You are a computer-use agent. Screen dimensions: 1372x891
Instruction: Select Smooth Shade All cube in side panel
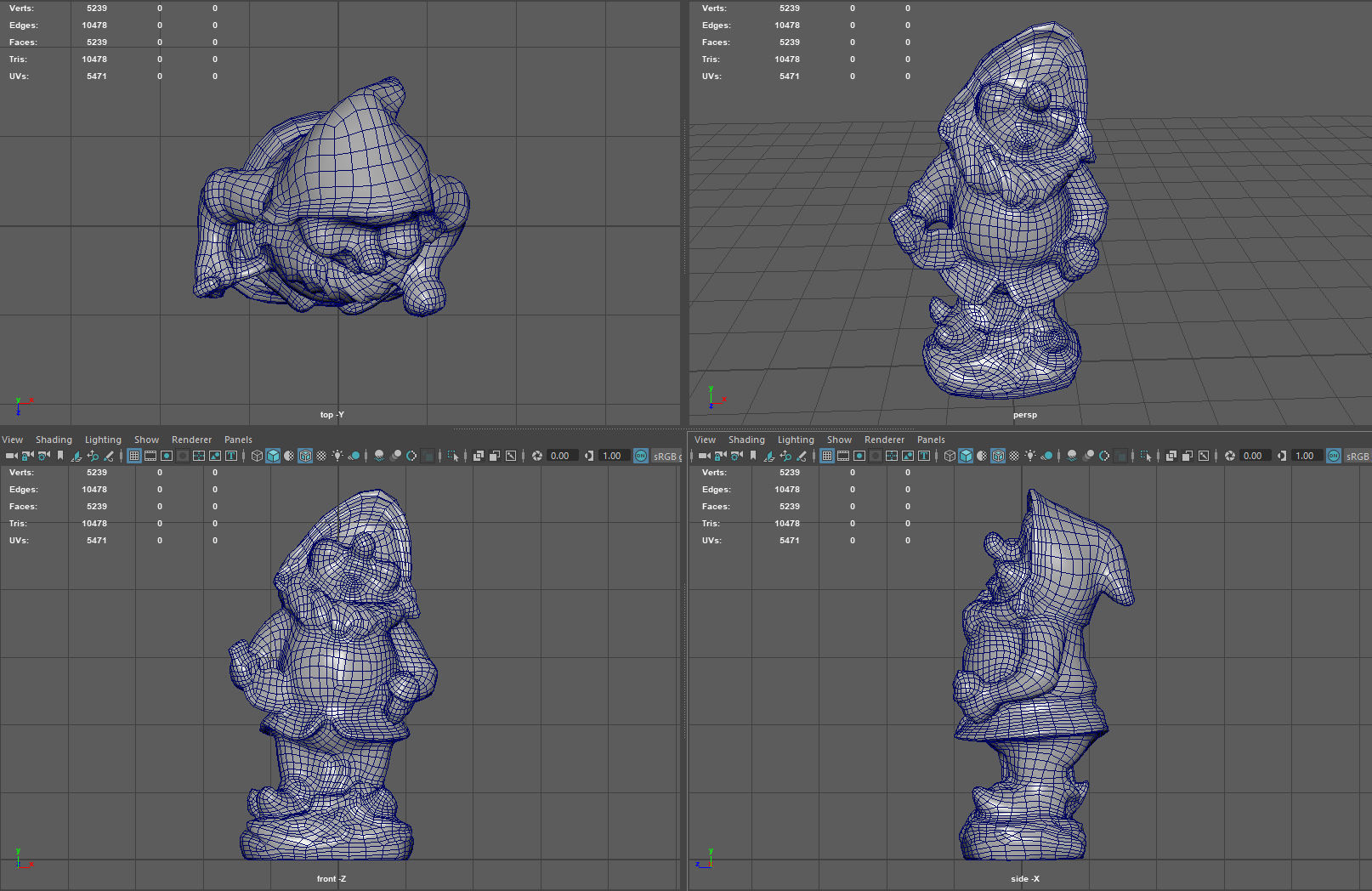click(966, 456)
